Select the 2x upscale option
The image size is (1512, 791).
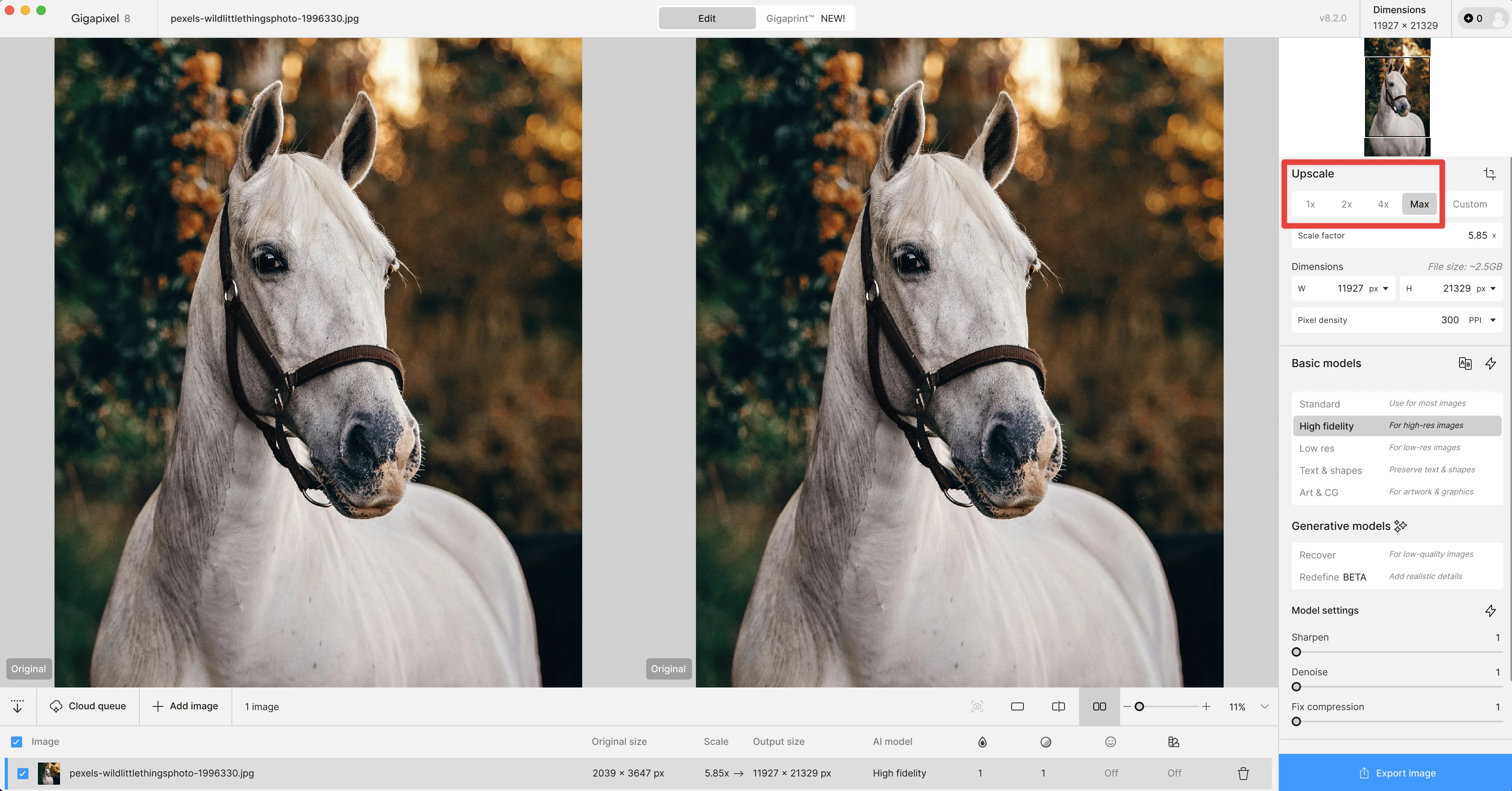1347,204
